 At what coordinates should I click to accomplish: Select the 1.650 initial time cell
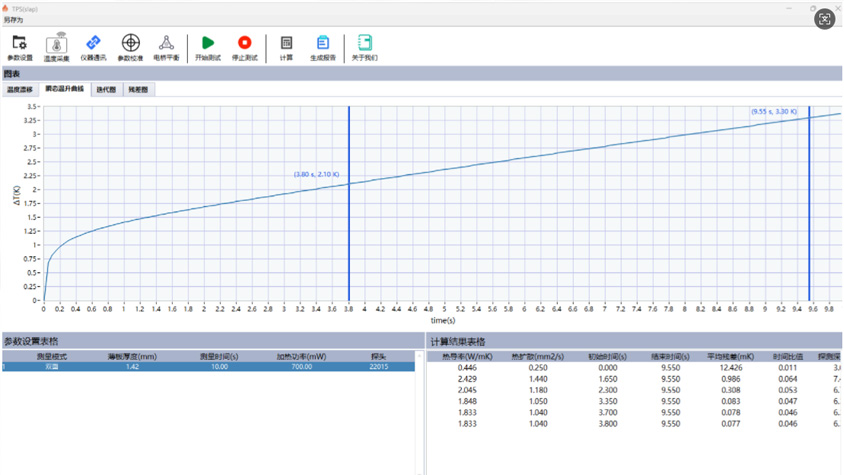pyautogui.click(x=608, y=379)
